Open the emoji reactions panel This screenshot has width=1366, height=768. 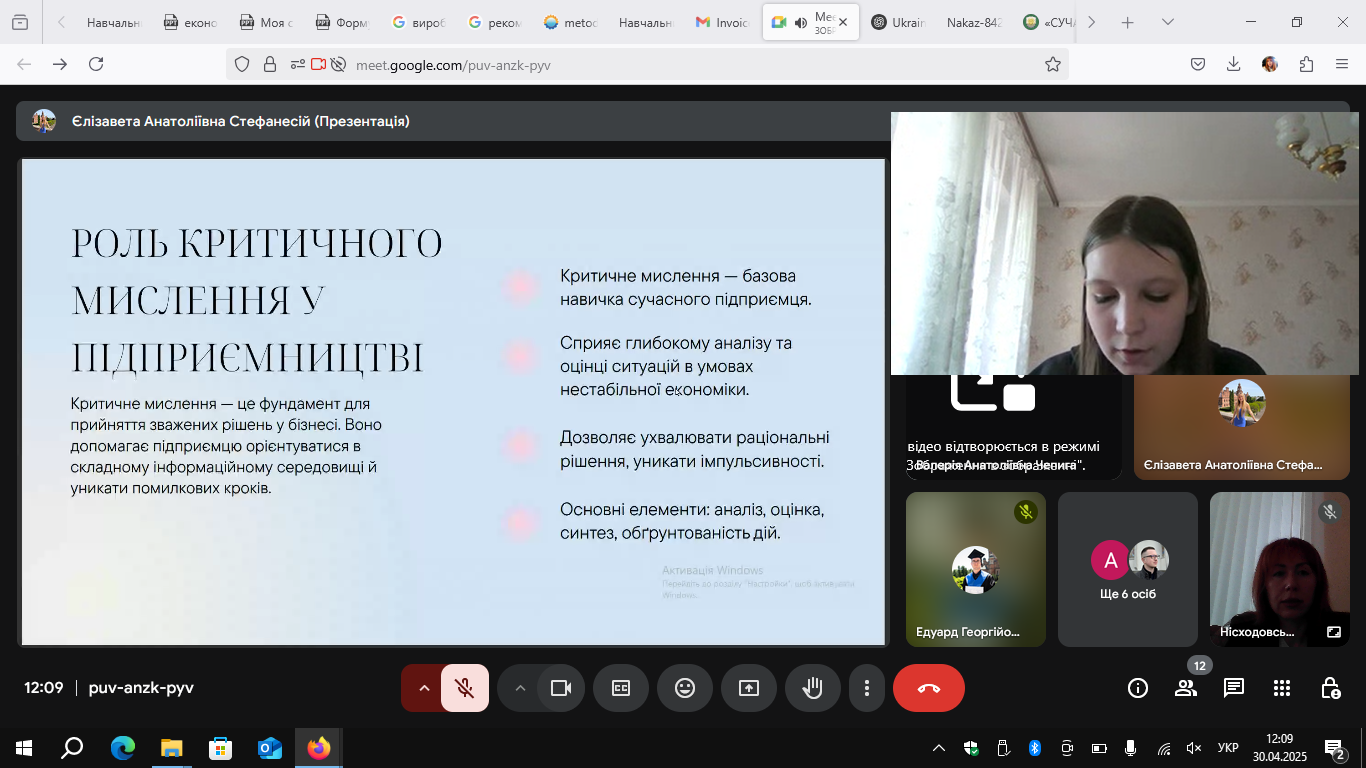tap(684, 688)
